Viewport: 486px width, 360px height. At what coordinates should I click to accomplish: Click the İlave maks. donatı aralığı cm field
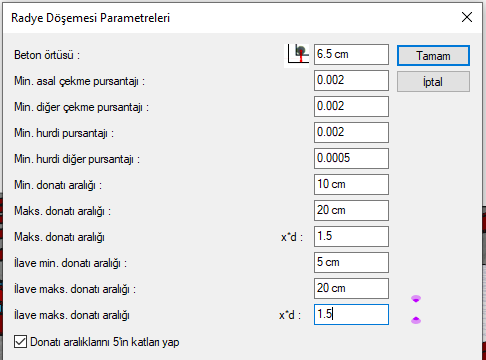point(351,288)
